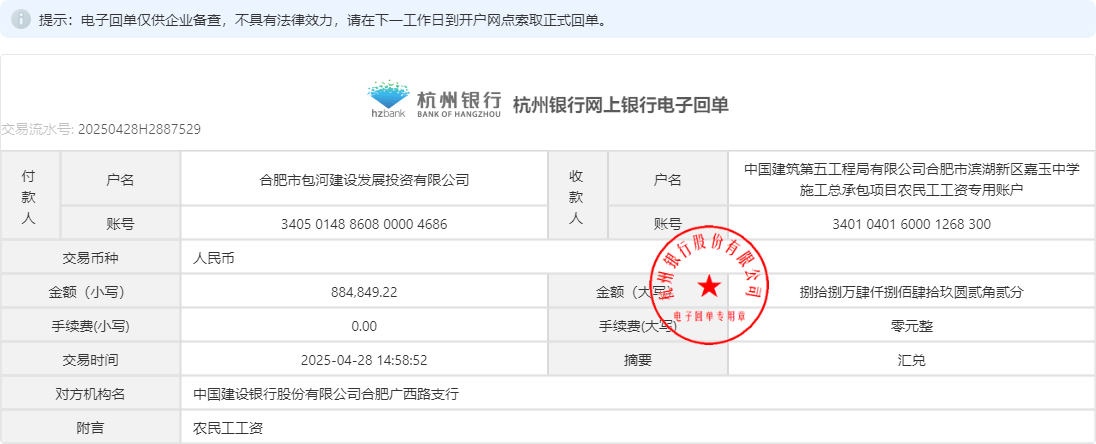Select payee account number 3401 0401 6000 1268 300
Screen dimensions: 1096x444
point(911,224)
